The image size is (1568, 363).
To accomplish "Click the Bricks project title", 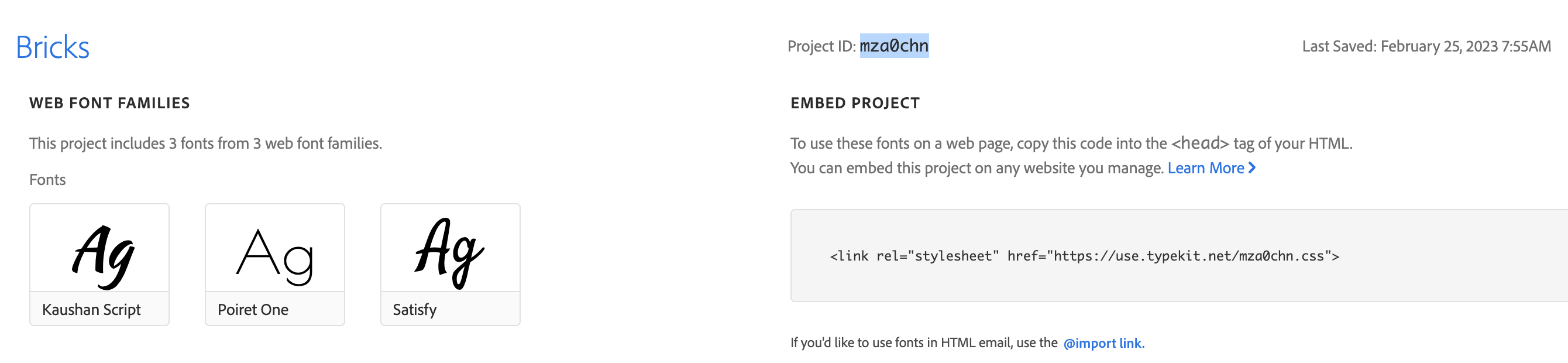I will (52, 47).
